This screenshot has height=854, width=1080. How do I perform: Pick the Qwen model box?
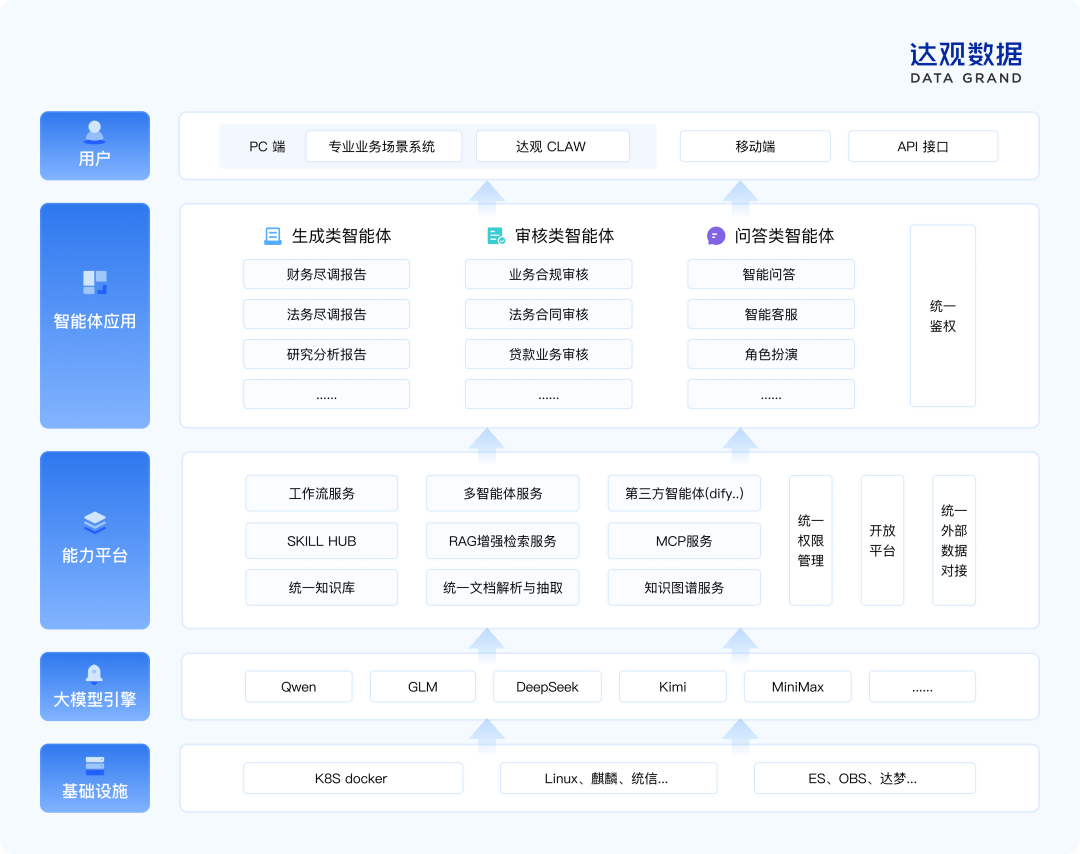[299, 687]
